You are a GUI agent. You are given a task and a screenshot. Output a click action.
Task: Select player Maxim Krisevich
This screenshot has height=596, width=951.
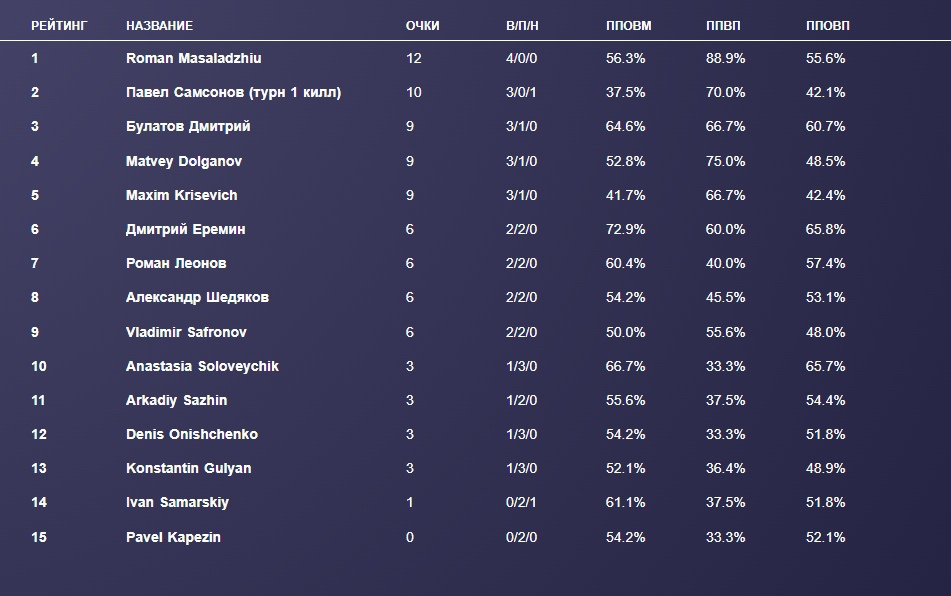(182, 195)
